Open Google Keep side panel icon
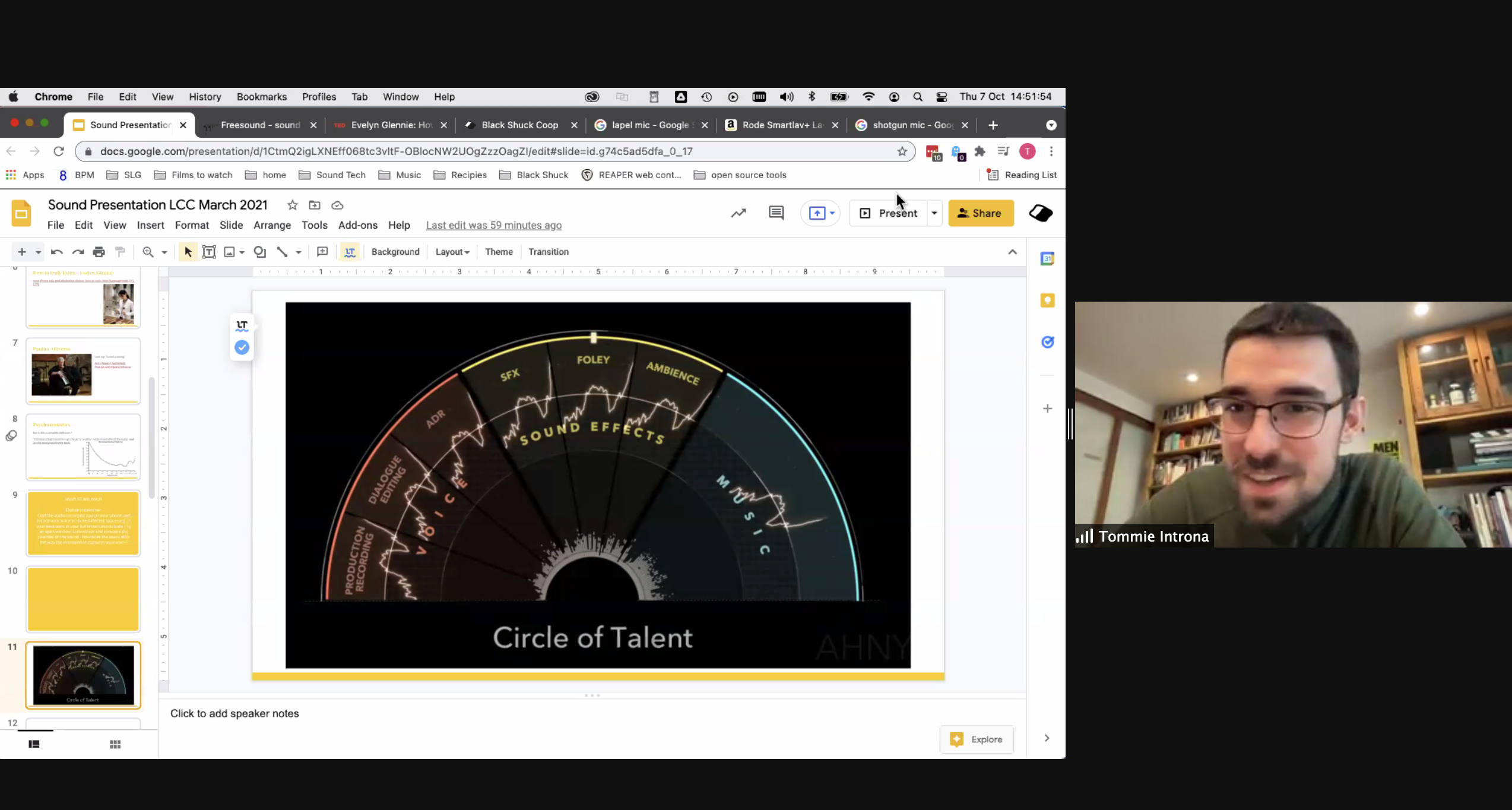 [x=1047, y=300]
